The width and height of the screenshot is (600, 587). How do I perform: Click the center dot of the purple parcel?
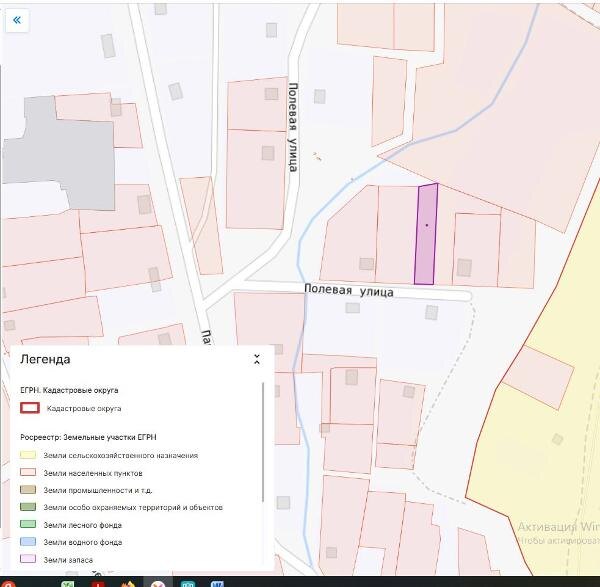click(427, 225)
